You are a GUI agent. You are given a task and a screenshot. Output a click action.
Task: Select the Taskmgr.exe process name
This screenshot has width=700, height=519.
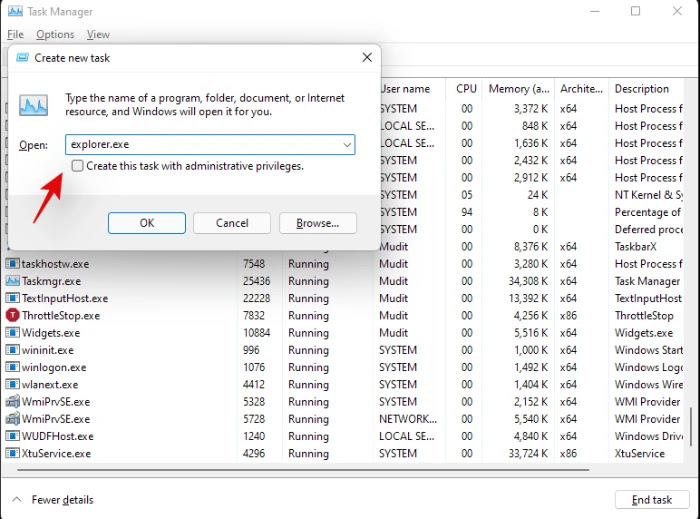click(x=51, y=281)
